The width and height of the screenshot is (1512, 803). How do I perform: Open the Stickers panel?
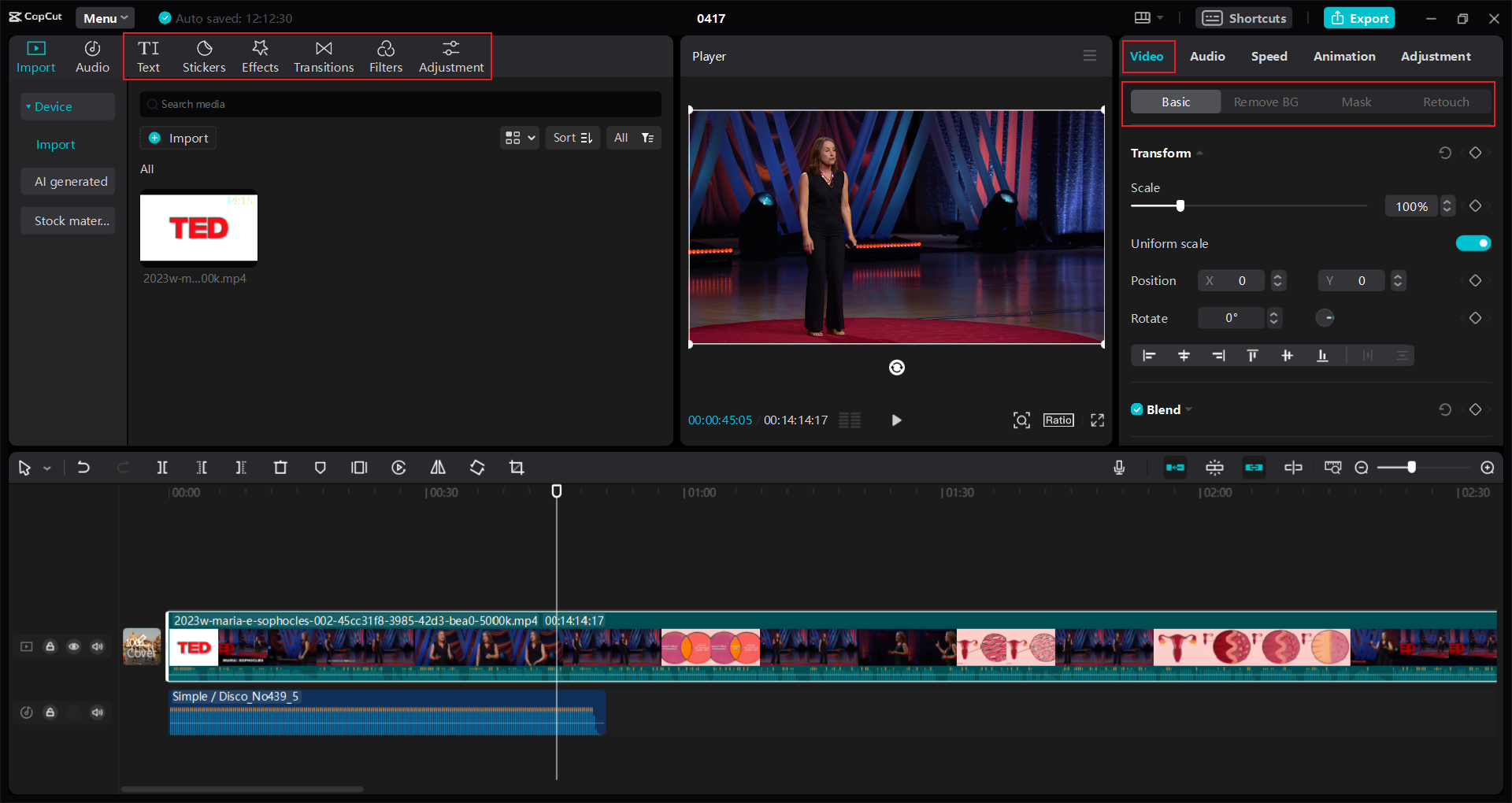(204, 55)
